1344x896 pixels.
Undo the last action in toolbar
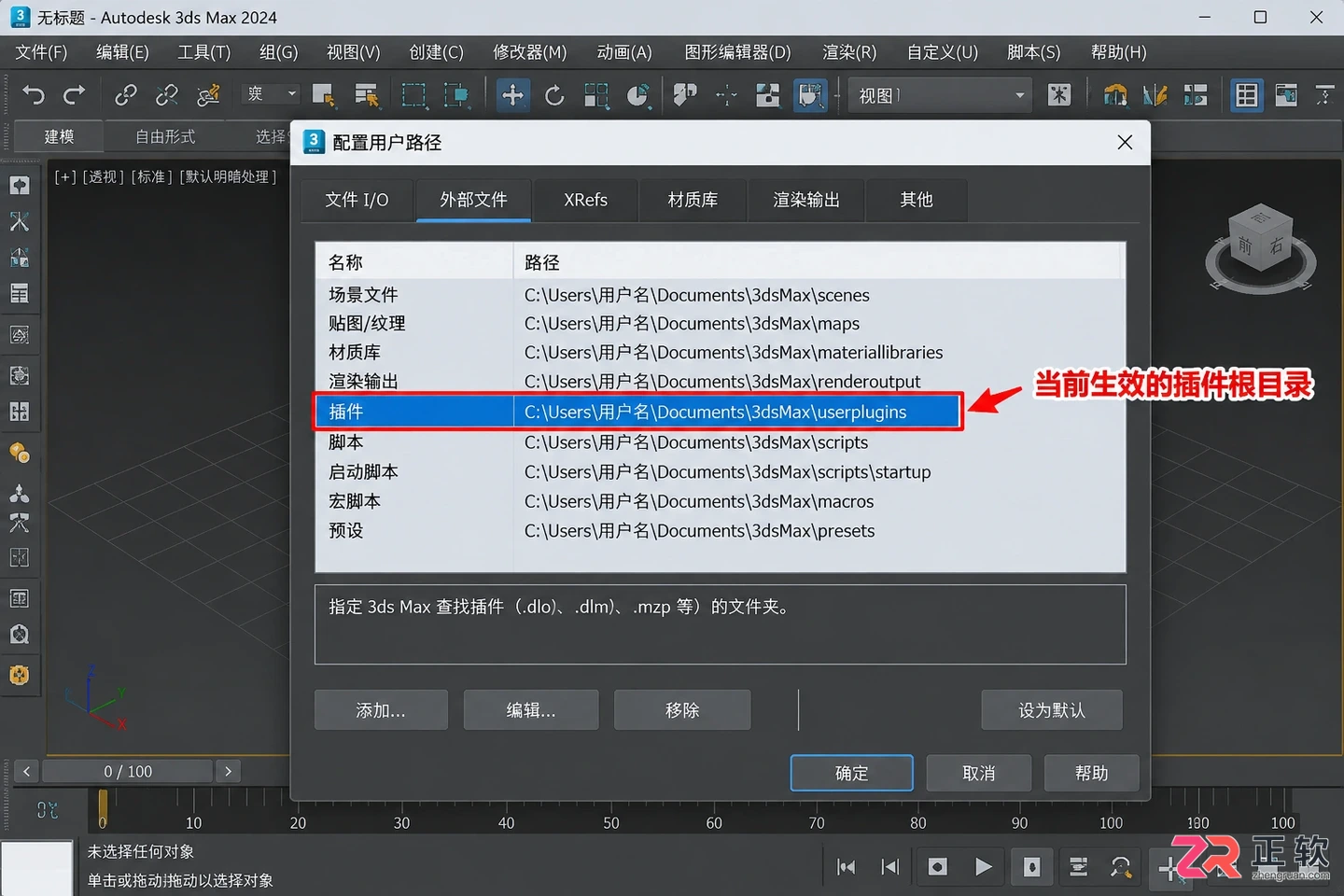[34, 94]
